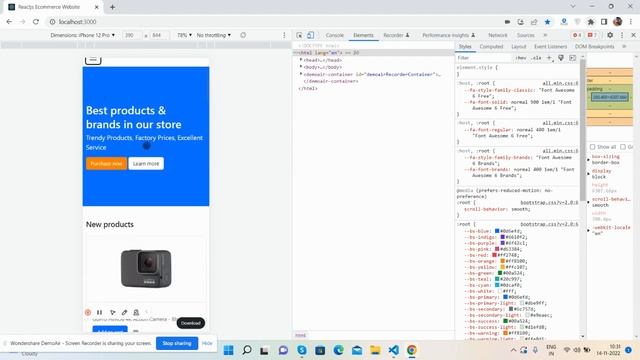Viewport: 640px width, 360px height.
Task: Add a new style rule plus icon
Action: coord(549,58)
